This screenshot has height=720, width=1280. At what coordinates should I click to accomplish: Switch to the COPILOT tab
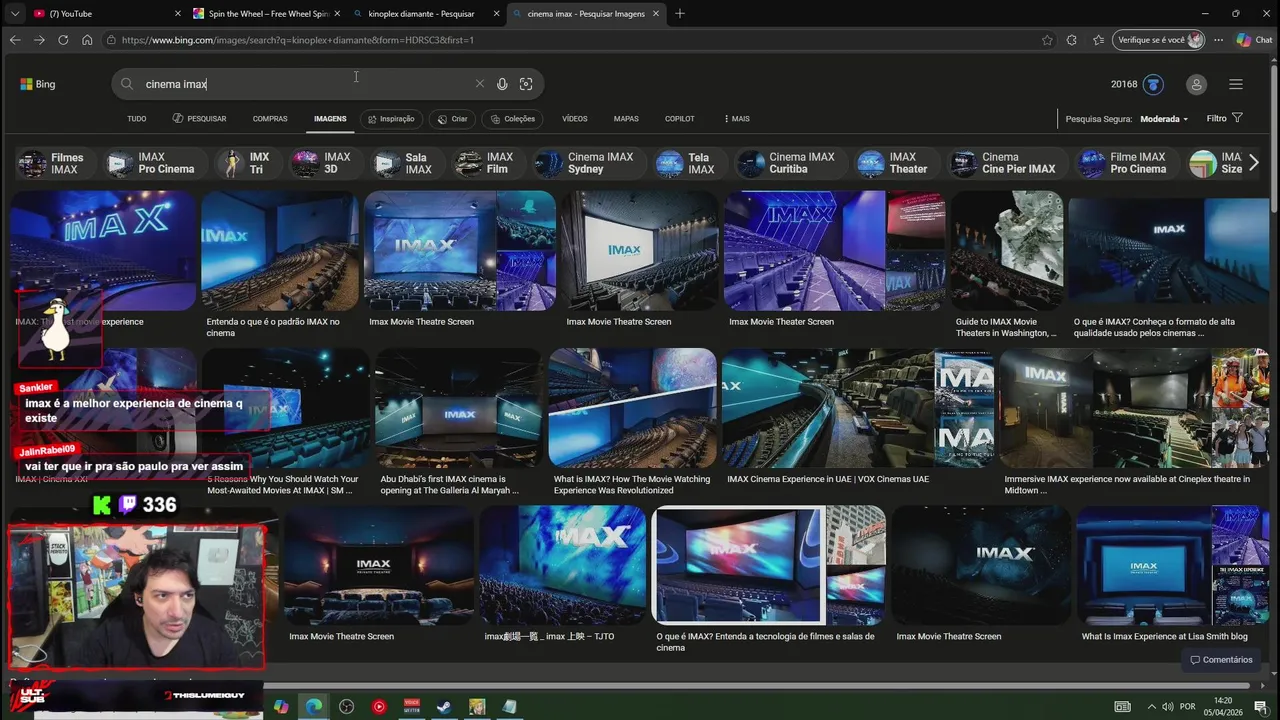[680, 119]
